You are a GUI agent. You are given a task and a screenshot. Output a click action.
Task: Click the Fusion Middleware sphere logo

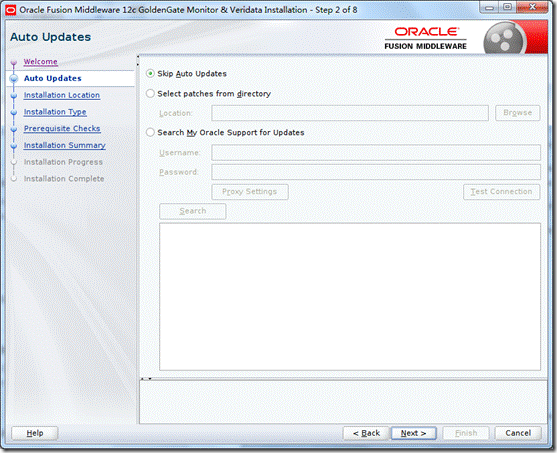[x=504, y=38]
